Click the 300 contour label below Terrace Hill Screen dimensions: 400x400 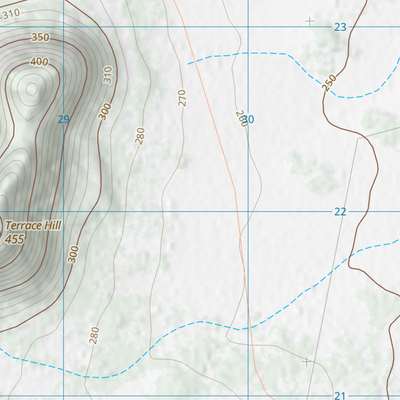[x=73, y=254]
